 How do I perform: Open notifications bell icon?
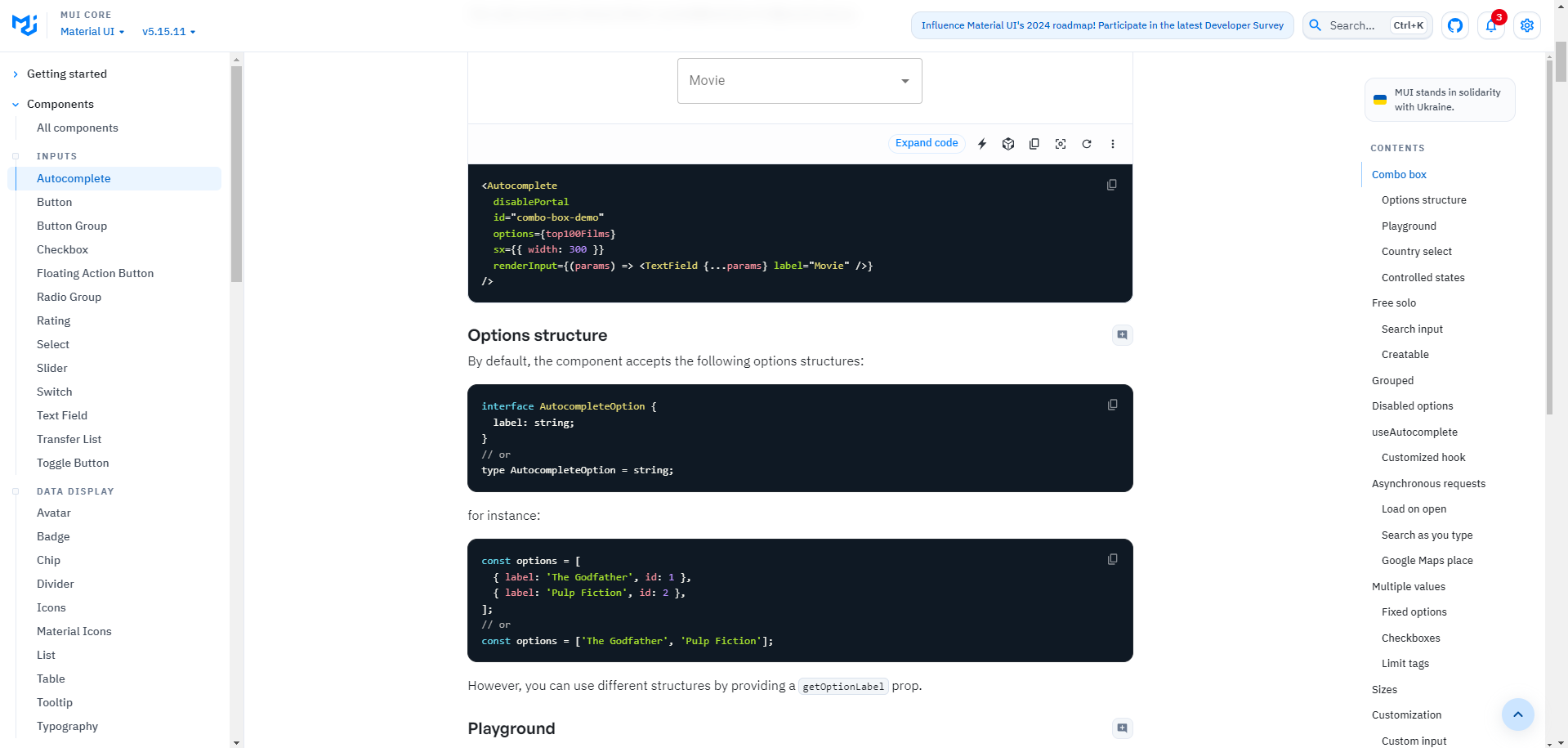[1491, 25]
